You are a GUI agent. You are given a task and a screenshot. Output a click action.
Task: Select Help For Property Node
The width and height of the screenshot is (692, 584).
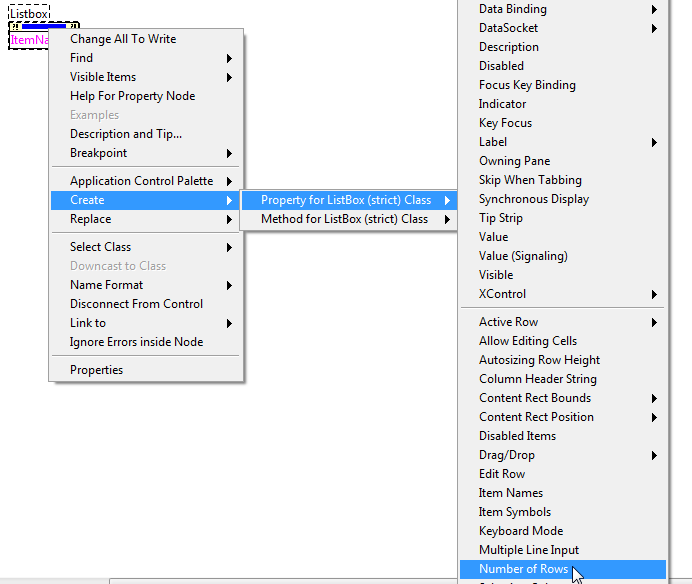146,96
